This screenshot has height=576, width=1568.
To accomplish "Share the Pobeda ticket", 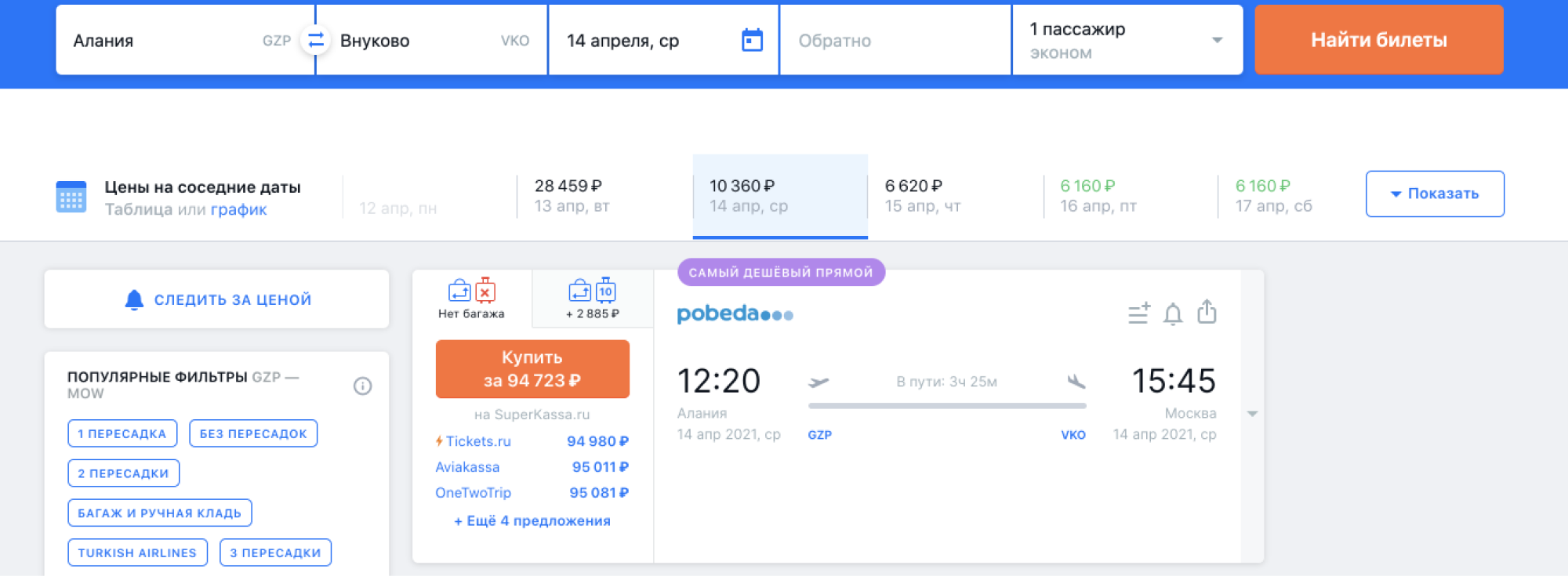I will (x=1207, y=312).
